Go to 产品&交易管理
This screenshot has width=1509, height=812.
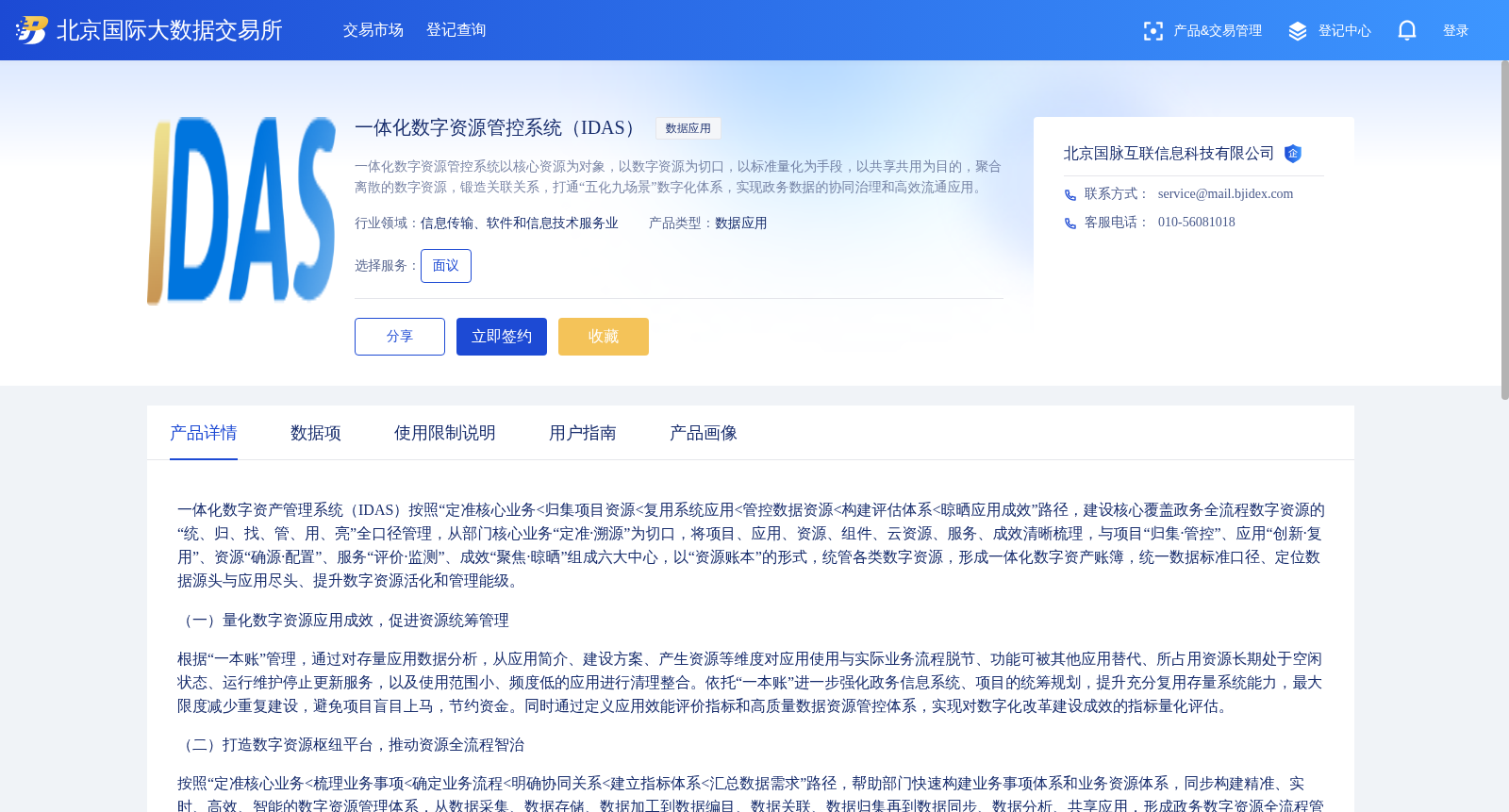[1218, 31]
